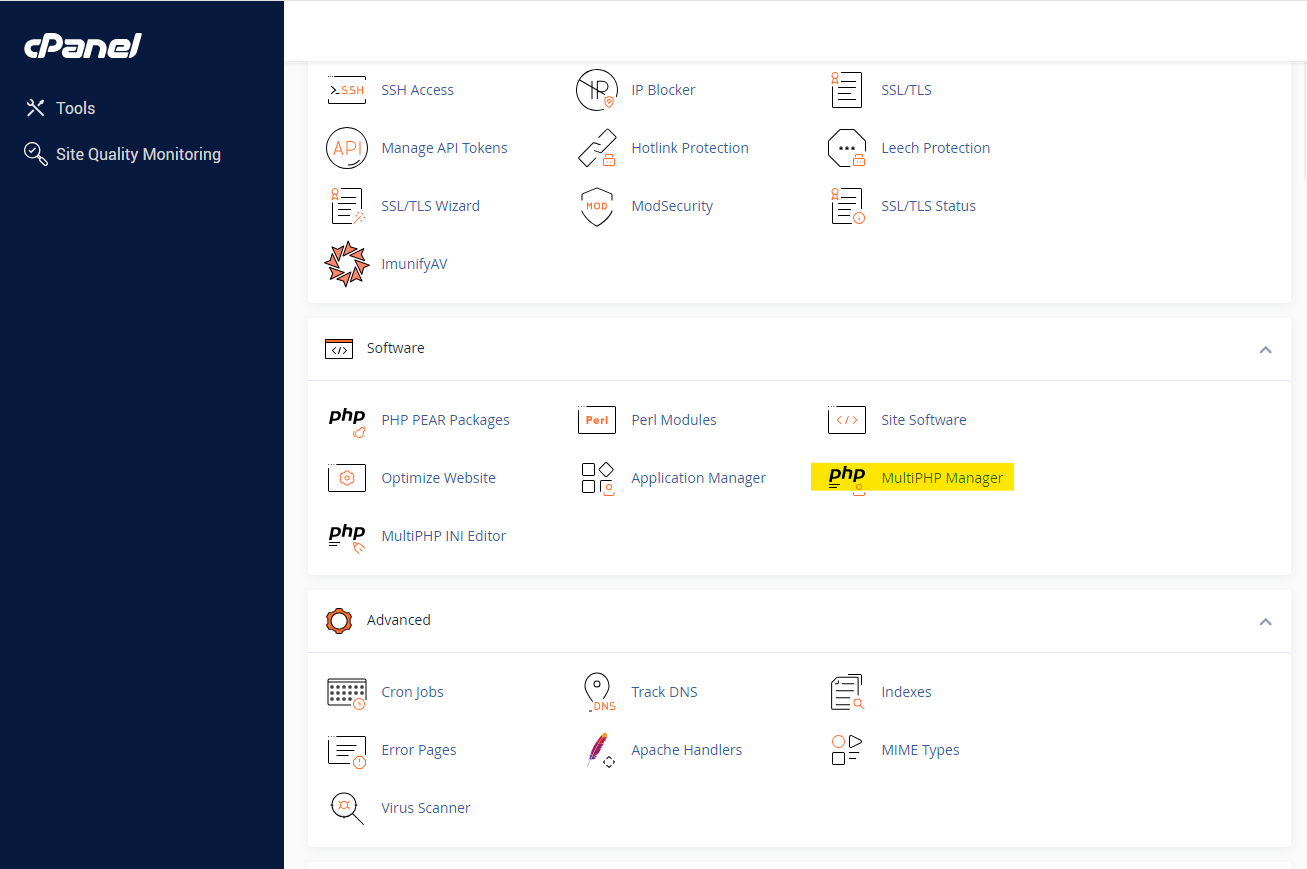The width and height of the screenshot is (1307, 869).
Task: Launch the MultiPHP INI Editor
Action: (443, 535)
